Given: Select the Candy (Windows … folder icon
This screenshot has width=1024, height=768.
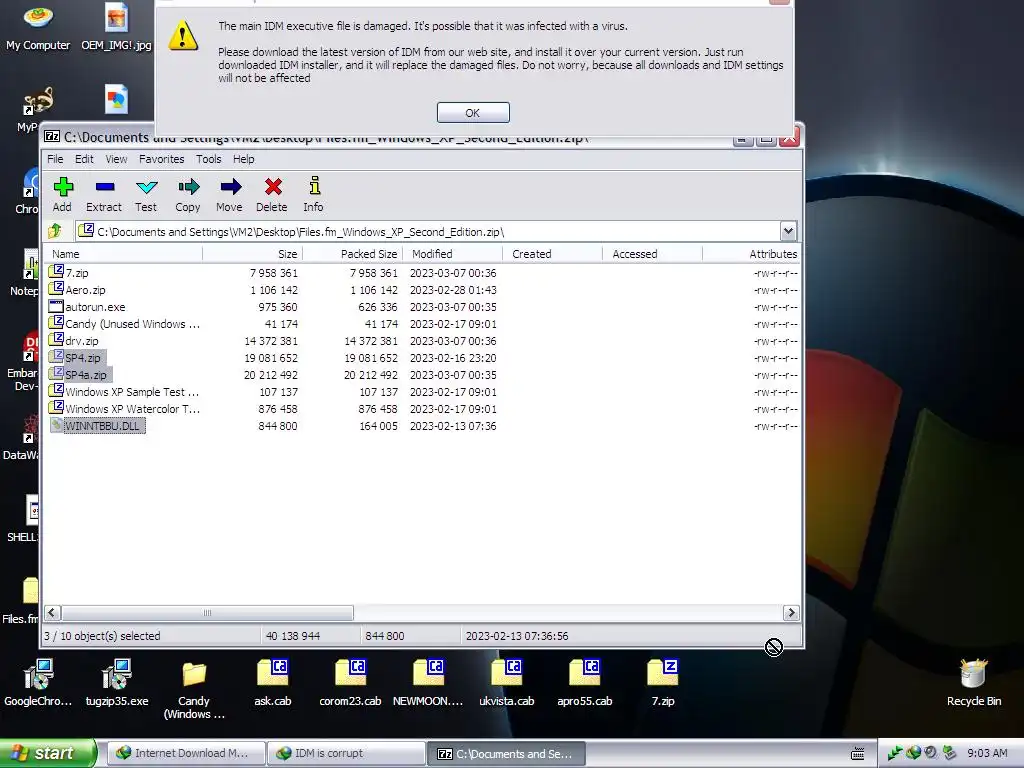Looking at the screenshot, I should pos(194,691).
